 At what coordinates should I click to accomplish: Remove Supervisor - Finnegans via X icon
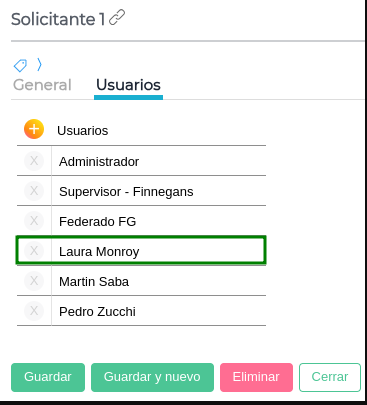pos(34,191)
